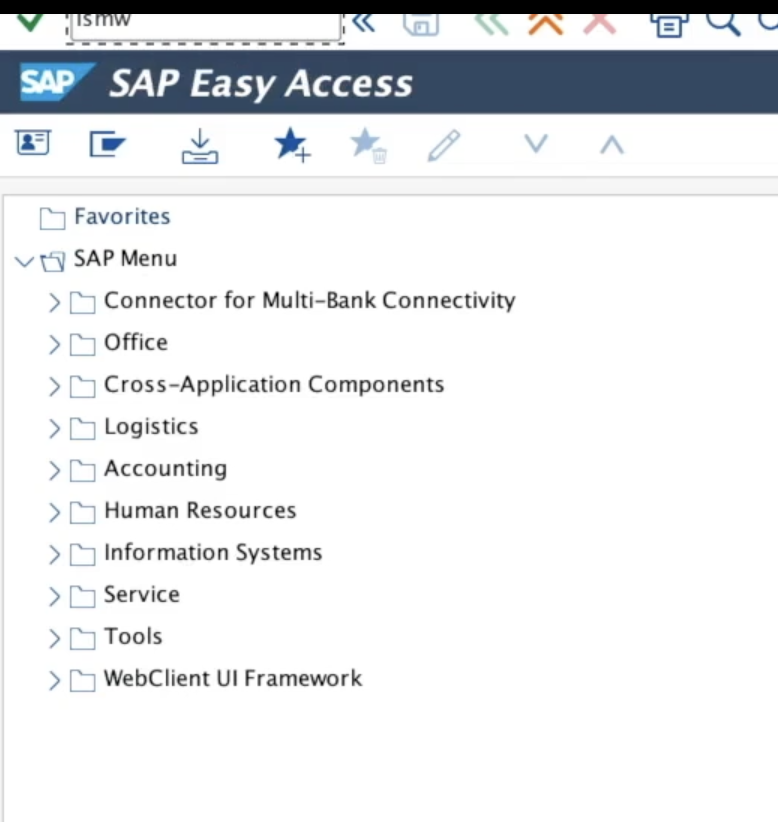Image resolution: width=778 pixels, height=822 pixels.
Task: Click the User Menu icon
Action: 33,144
